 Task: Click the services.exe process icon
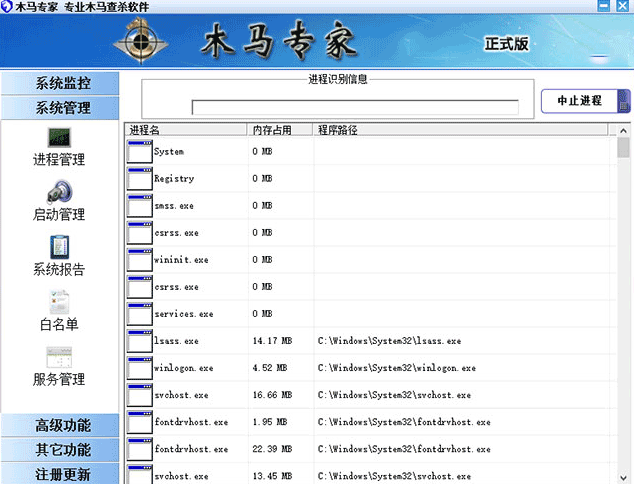click(139, 314)
